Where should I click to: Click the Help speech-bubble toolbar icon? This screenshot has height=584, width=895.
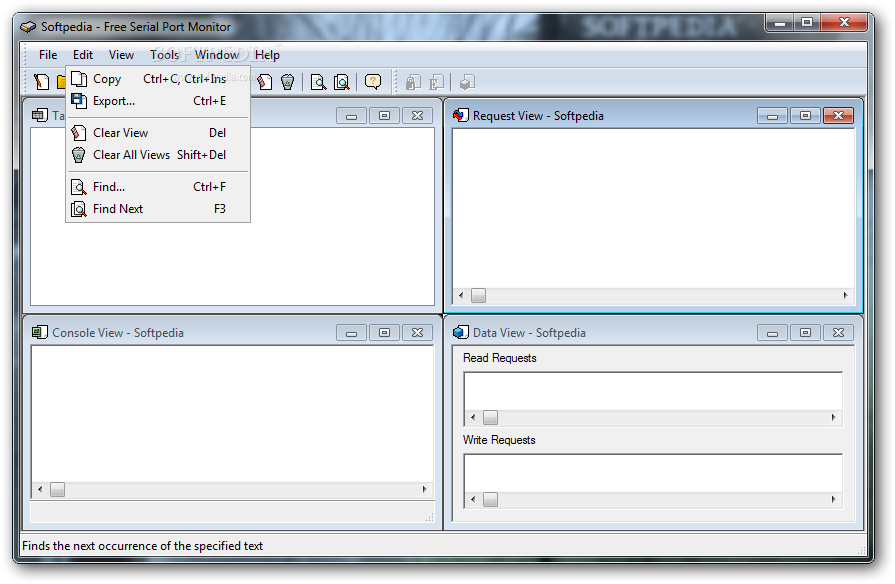click(x=373, y=82)
